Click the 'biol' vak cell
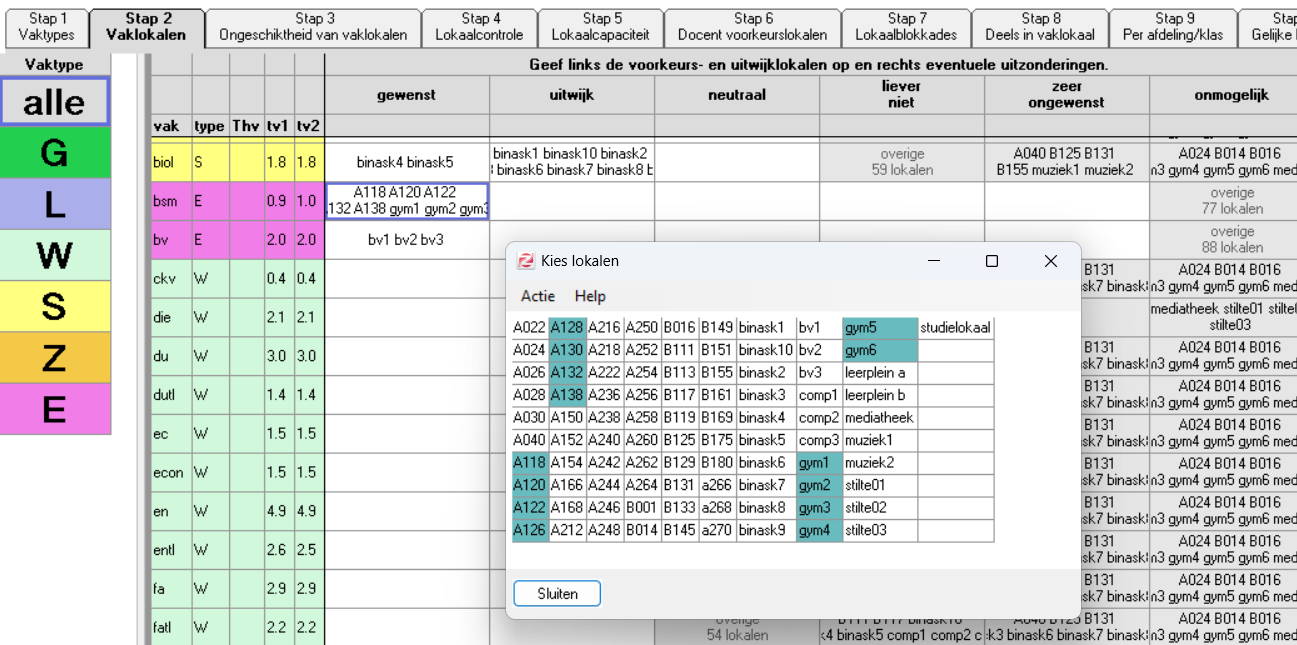The width and height of the screenshot is (1297, 645). [171, 162]
